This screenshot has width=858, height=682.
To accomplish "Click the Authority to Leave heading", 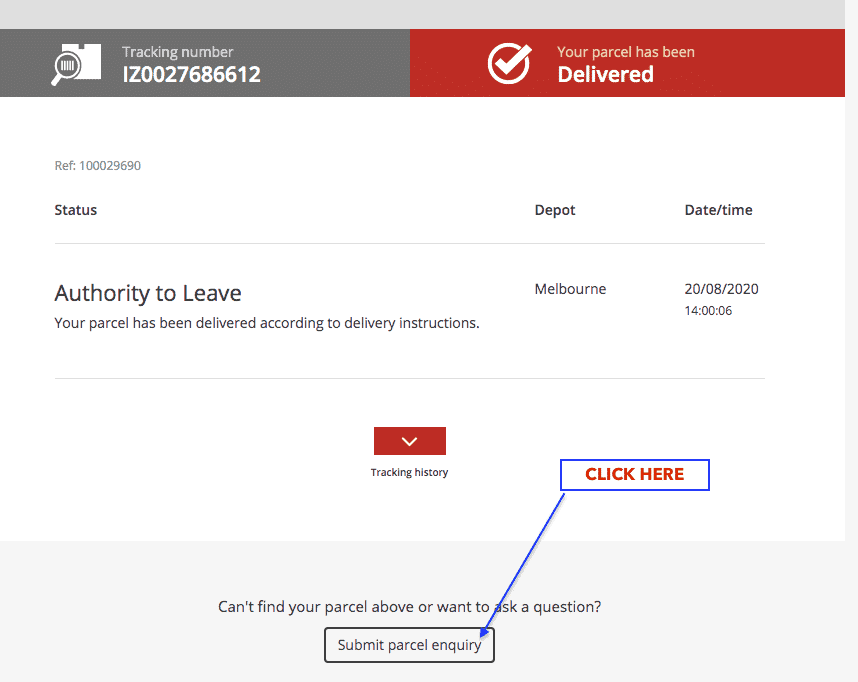I will tap(148, 293).
